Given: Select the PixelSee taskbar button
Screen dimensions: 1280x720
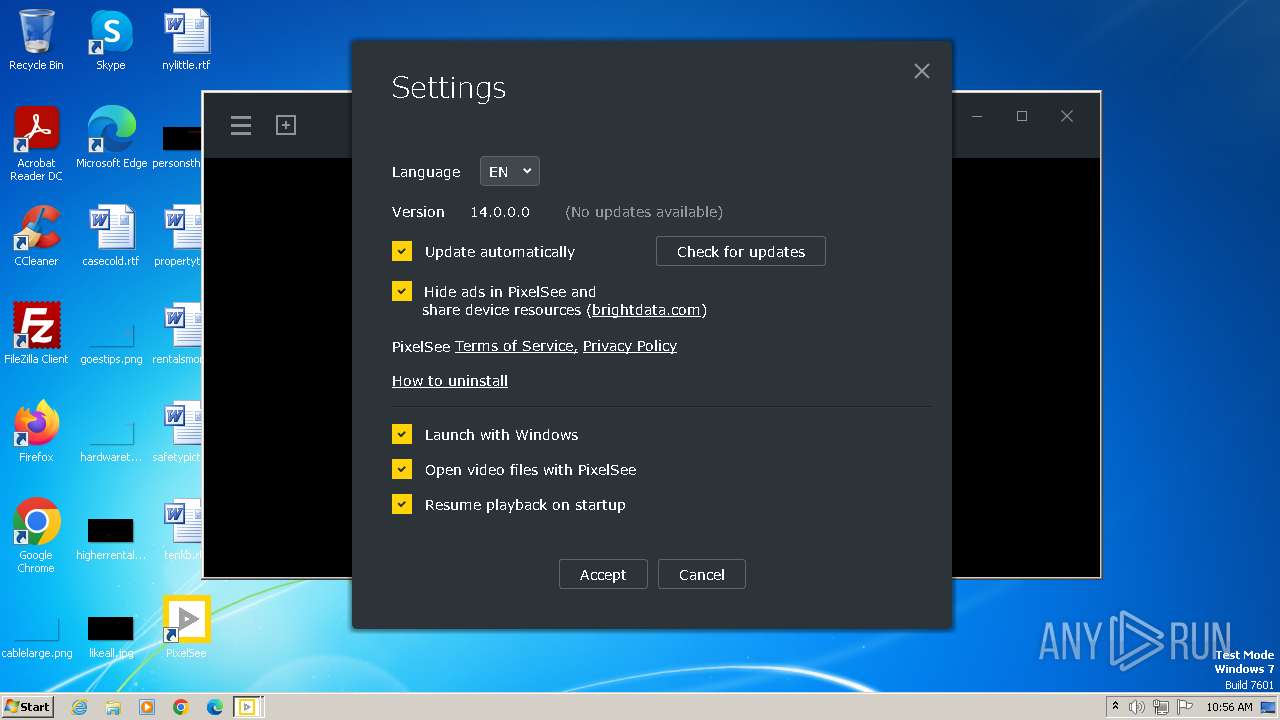Looking at the screenshot, I should (x=247, y=707).
